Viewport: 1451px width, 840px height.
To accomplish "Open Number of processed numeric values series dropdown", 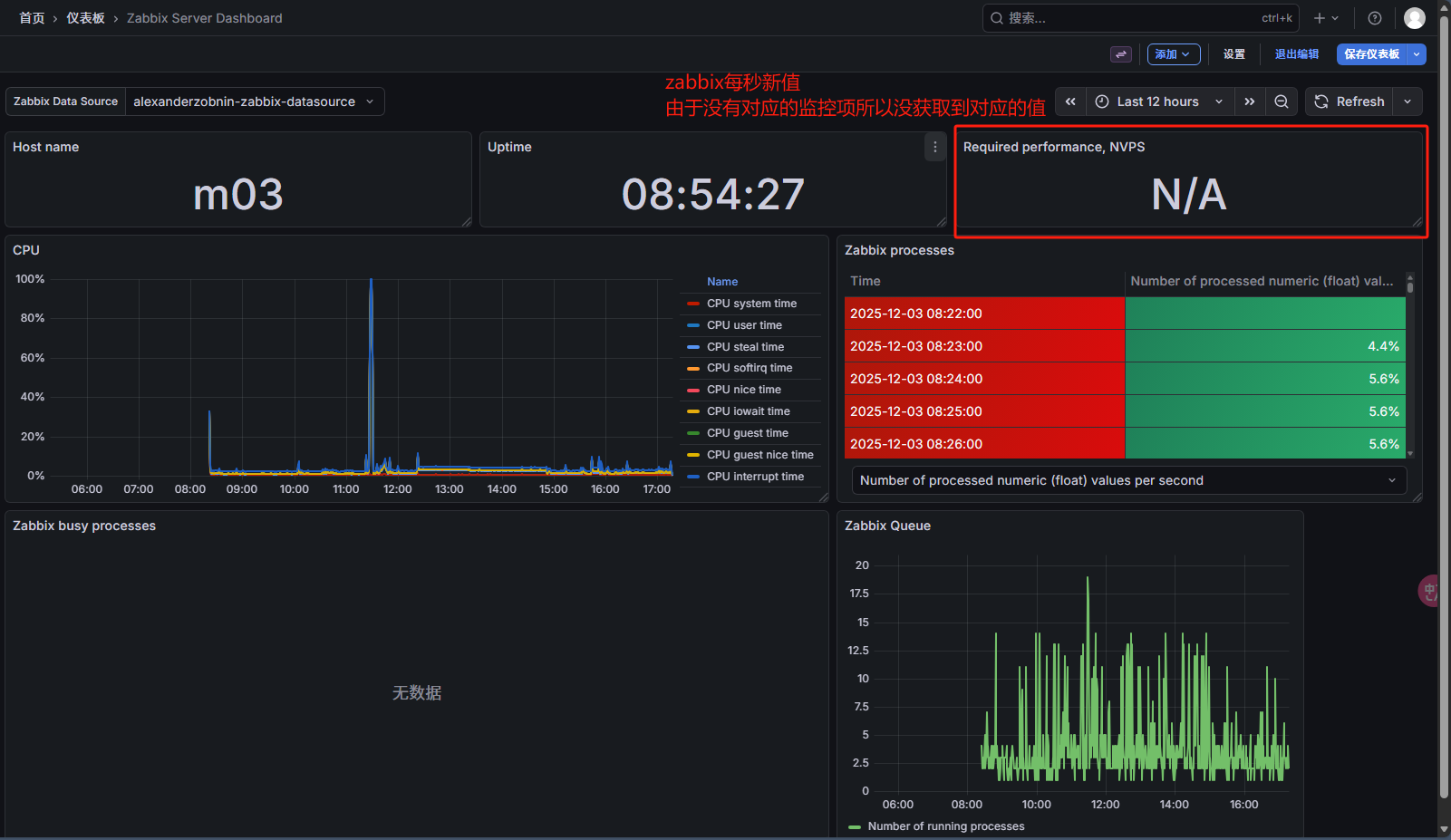I will [x=1129, y=480].
